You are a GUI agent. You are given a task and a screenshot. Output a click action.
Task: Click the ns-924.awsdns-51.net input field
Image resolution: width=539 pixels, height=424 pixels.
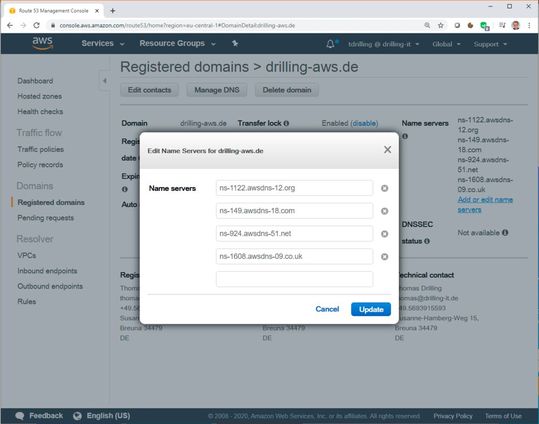[x=294, y=233]
